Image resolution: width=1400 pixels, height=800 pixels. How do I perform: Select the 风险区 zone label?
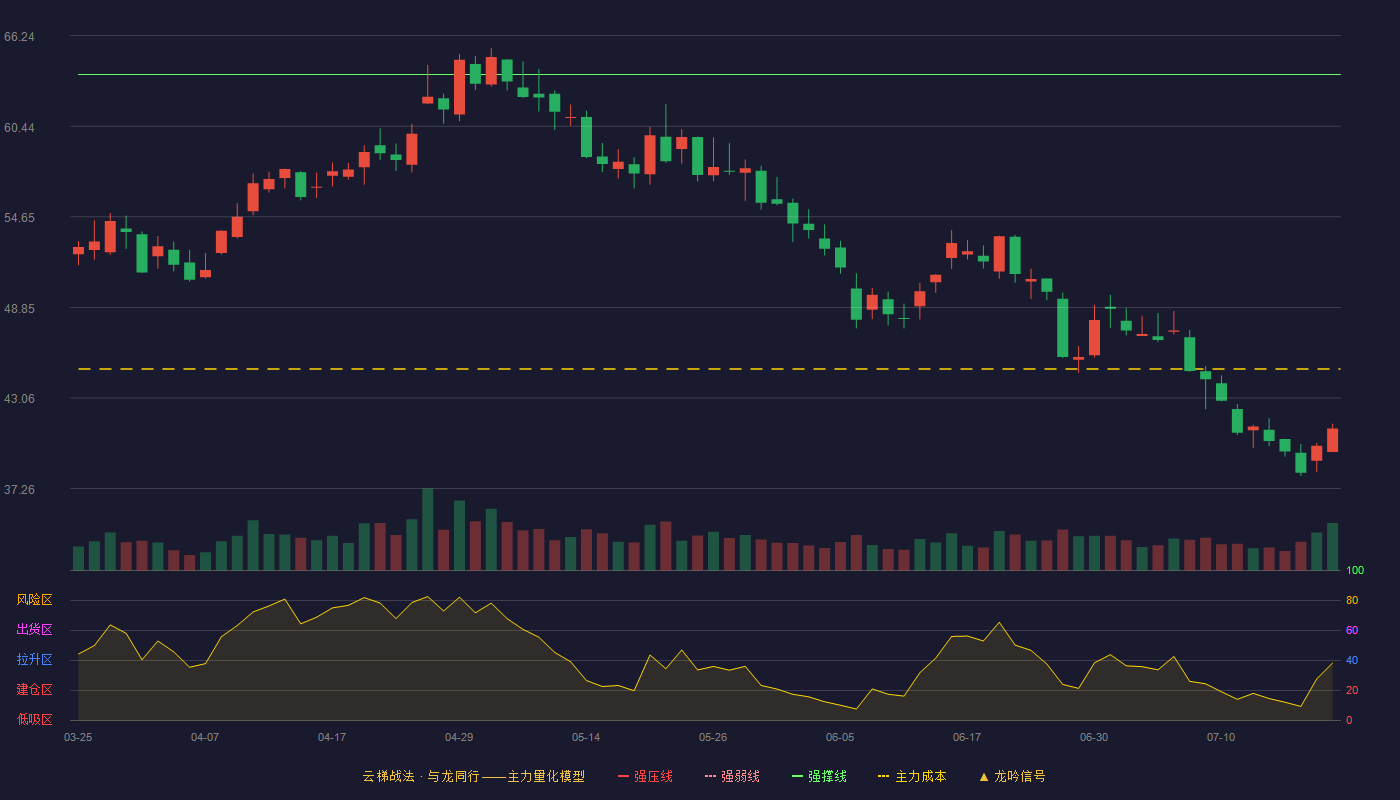[x=34, y=600]
